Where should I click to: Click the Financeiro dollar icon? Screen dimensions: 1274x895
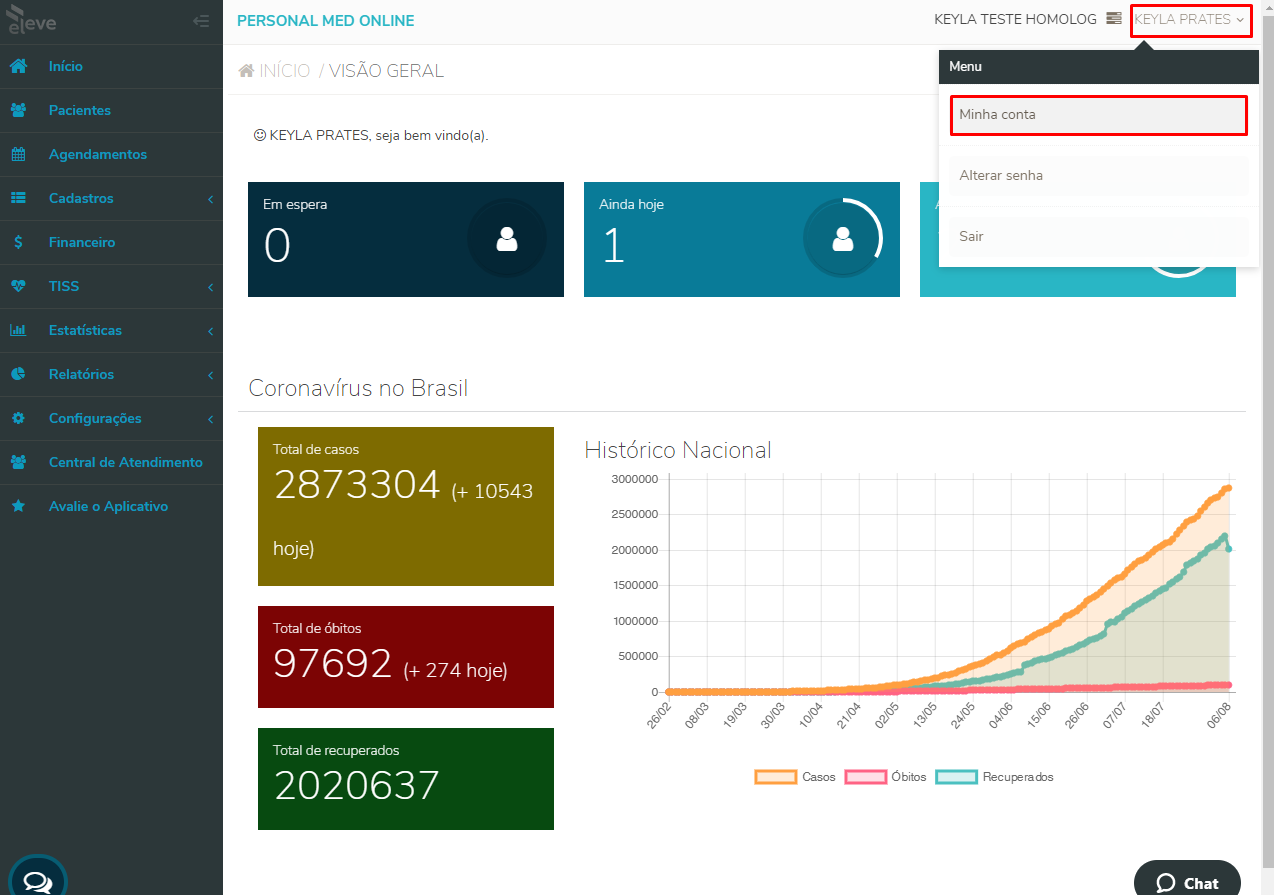click(x=18, y=242)
